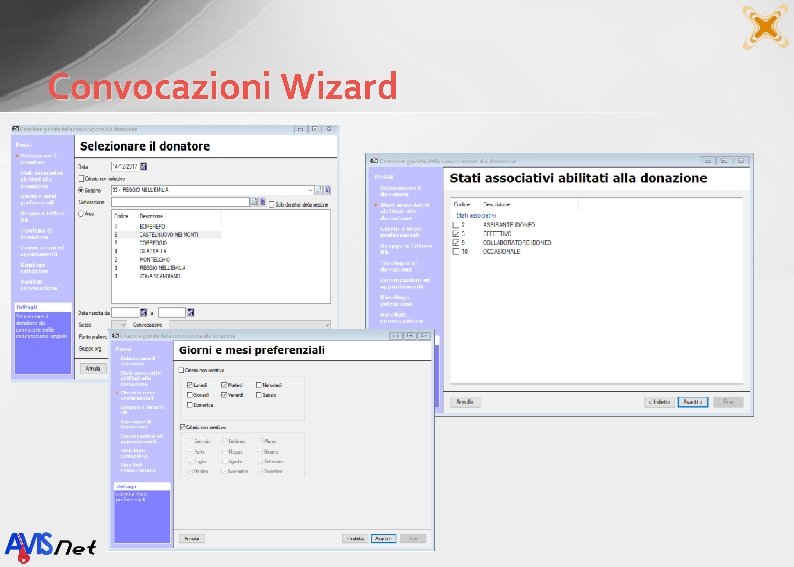The width and height of the screenshot is (794, 567).
Task: Click the Data date input field
Action: (x=125, y=167)
